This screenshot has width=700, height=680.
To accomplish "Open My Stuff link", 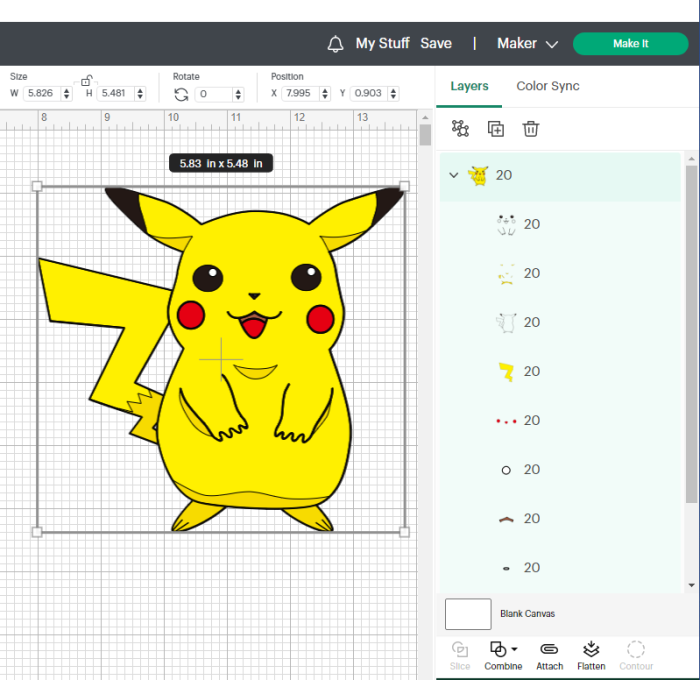I will click(383, 44).
